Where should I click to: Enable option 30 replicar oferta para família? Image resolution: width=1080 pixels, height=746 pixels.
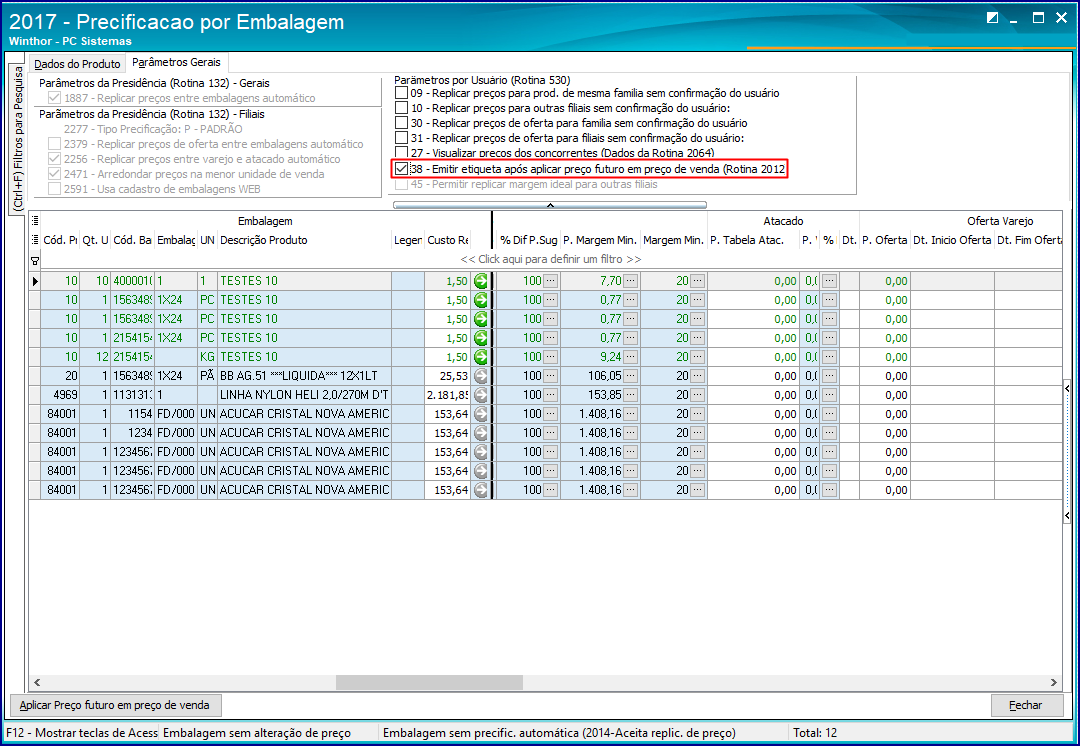tap(402, 123)
